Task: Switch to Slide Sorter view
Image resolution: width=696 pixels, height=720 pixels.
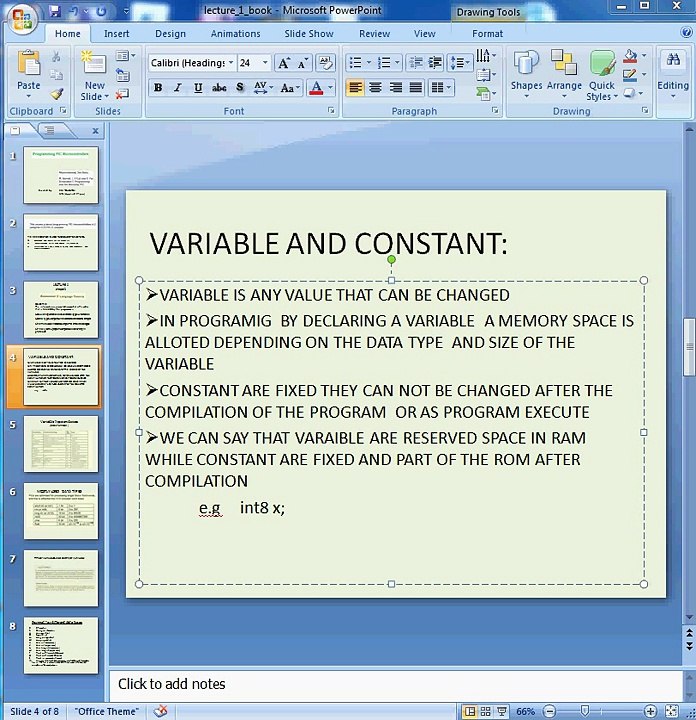Action: coord(486,711)
